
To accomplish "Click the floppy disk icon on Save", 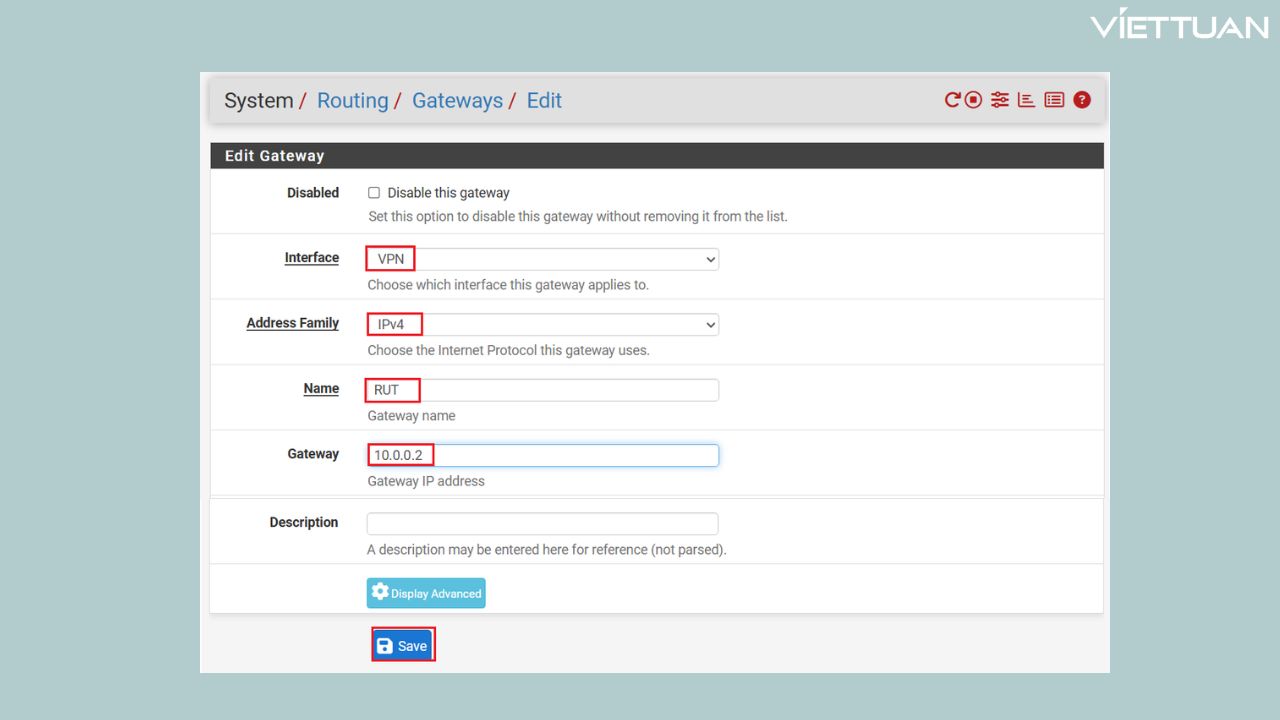I will (x=385, y=646).
